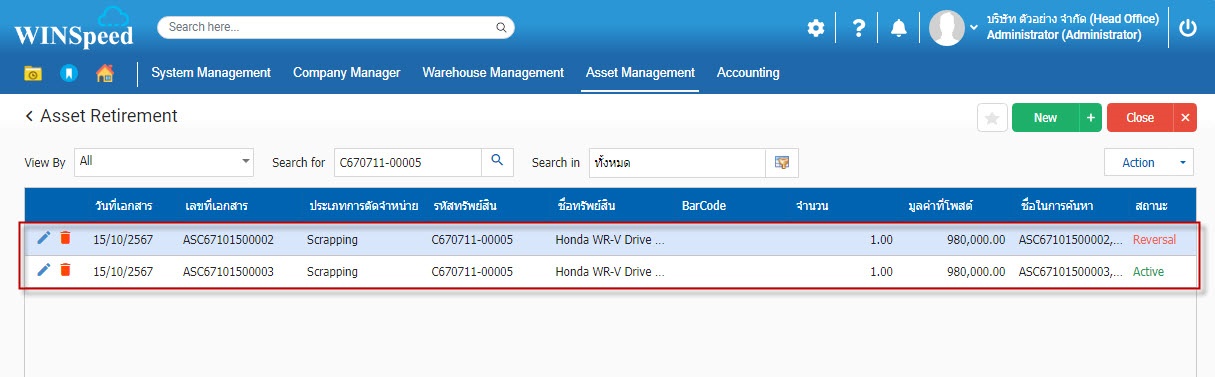Click the red Close button
Image resolution: width=1215 pixels, height=377 pixels.
pyautogui.click(x=1140, y=118)
